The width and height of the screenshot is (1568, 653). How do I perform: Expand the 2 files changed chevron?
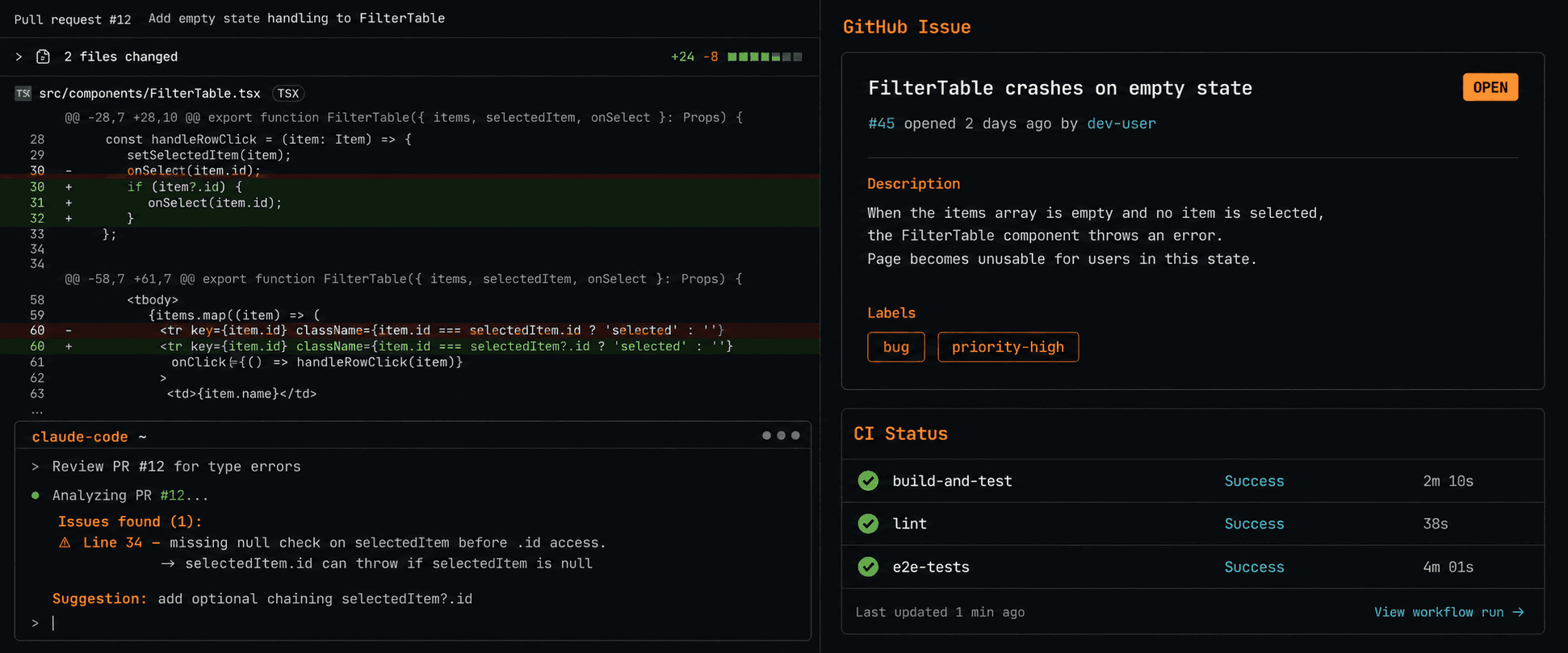[x=19, y=57]
